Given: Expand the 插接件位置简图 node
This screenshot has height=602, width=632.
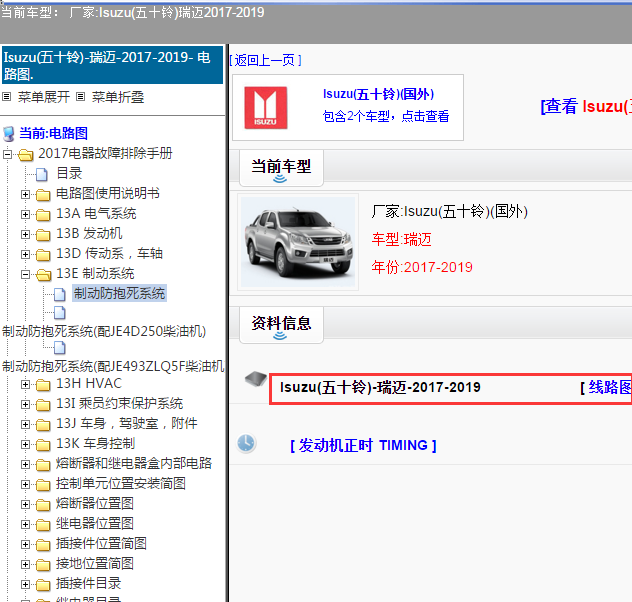Looking at the screenshot, I should click(25, 545).
